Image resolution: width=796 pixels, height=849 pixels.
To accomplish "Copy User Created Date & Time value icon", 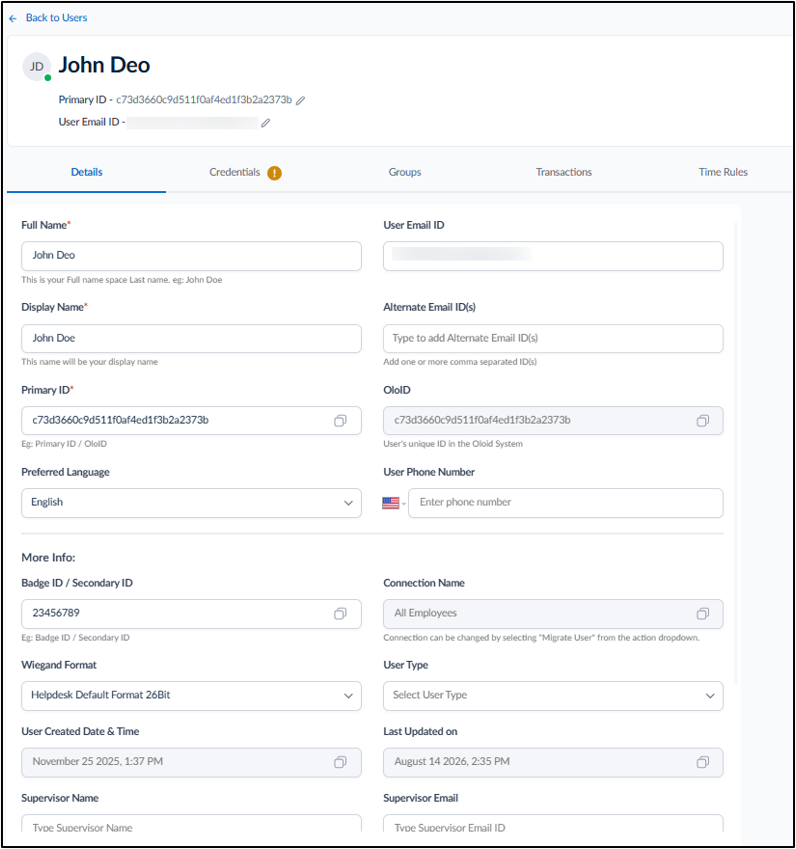I will pyautogui.click(x=340, y=762).
